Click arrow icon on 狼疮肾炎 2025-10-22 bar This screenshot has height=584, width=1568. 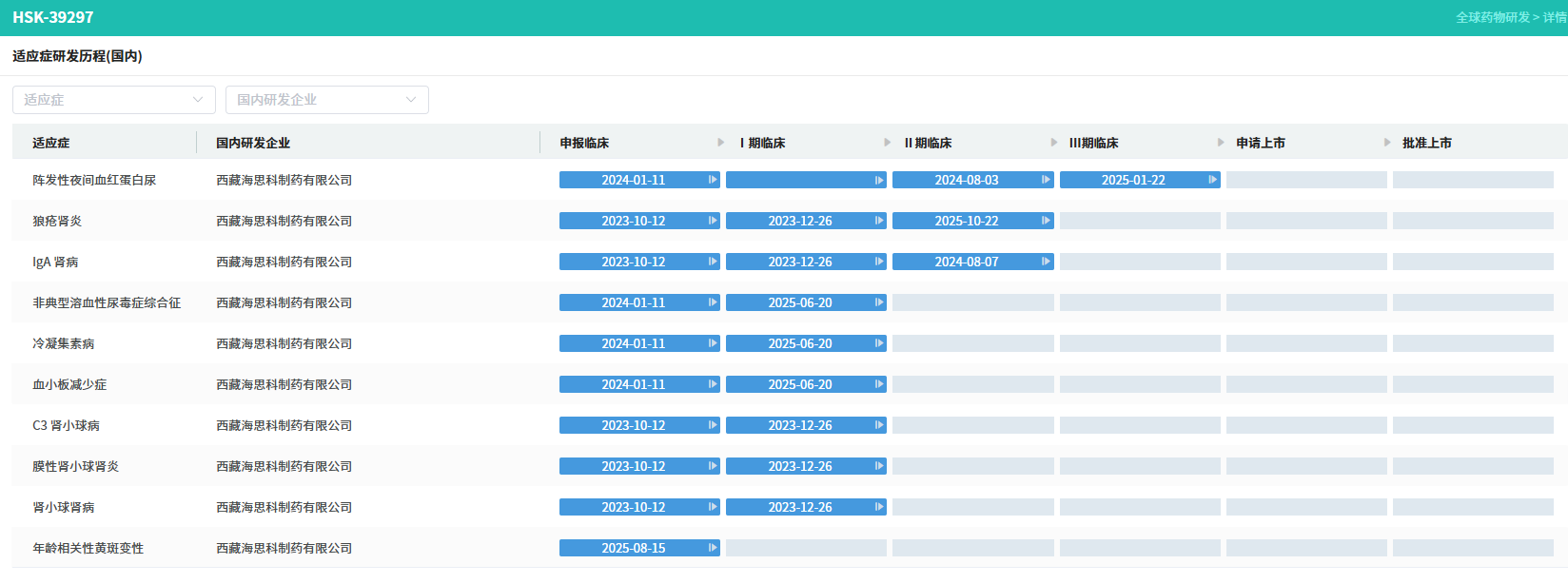(x=1046, y=221)
